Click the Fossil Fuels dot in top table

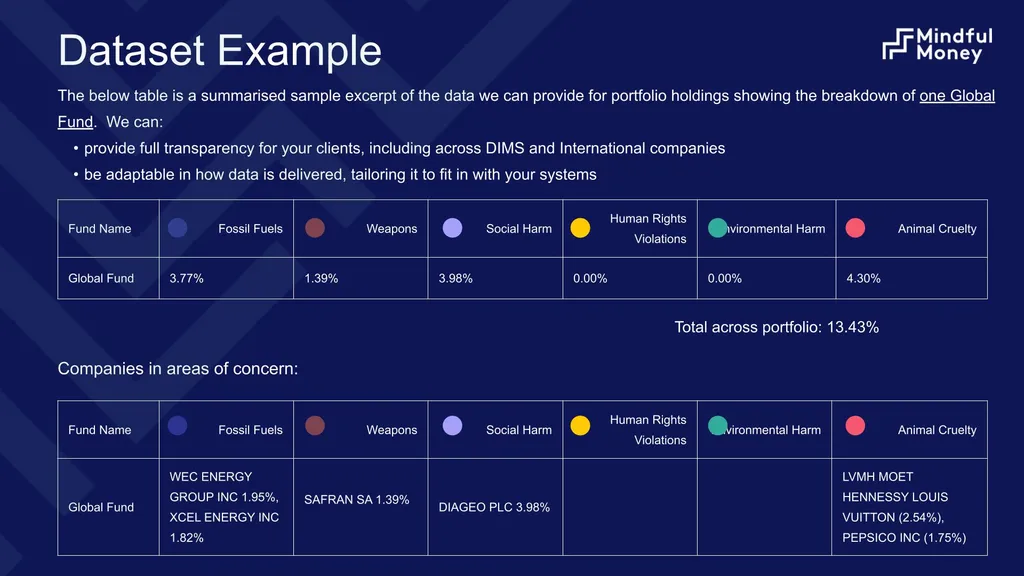click(x=178, y=228)
